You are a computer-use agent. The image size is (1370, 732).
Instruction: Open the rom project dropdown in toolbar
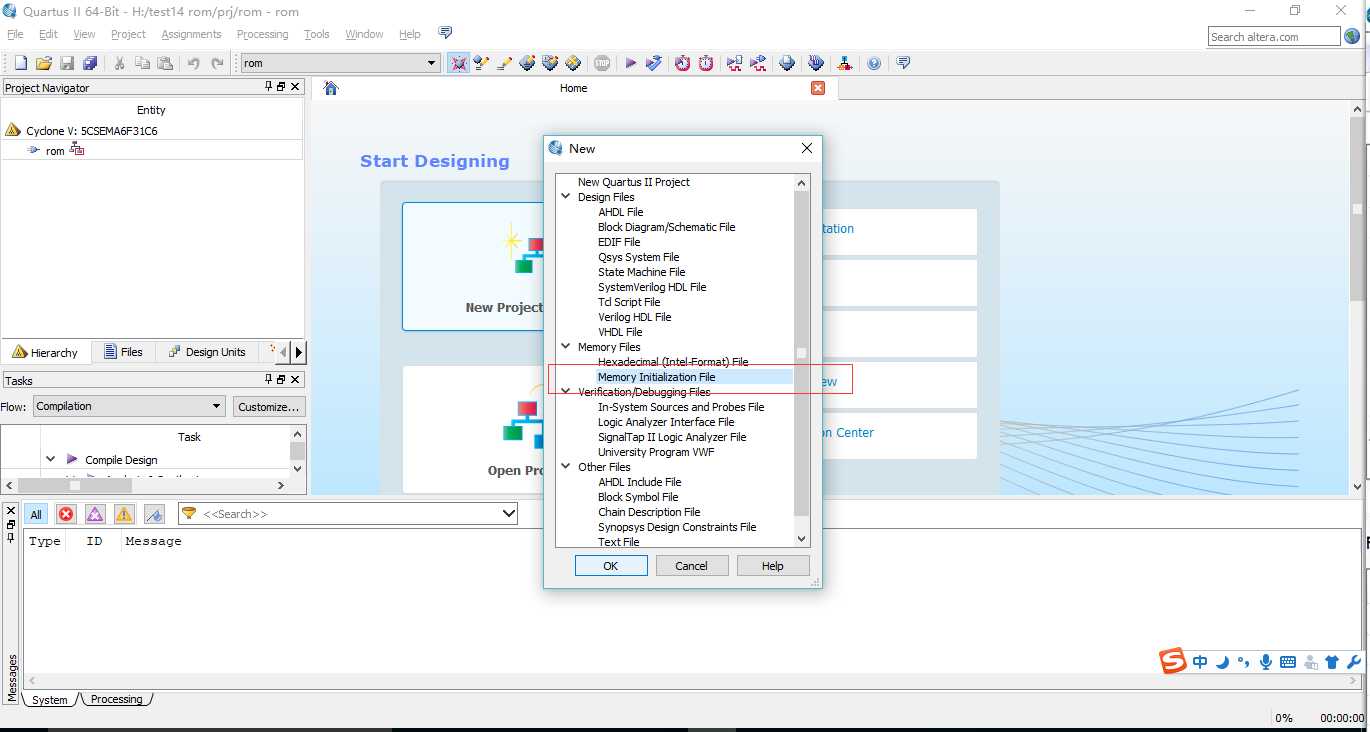coord(432,63)
